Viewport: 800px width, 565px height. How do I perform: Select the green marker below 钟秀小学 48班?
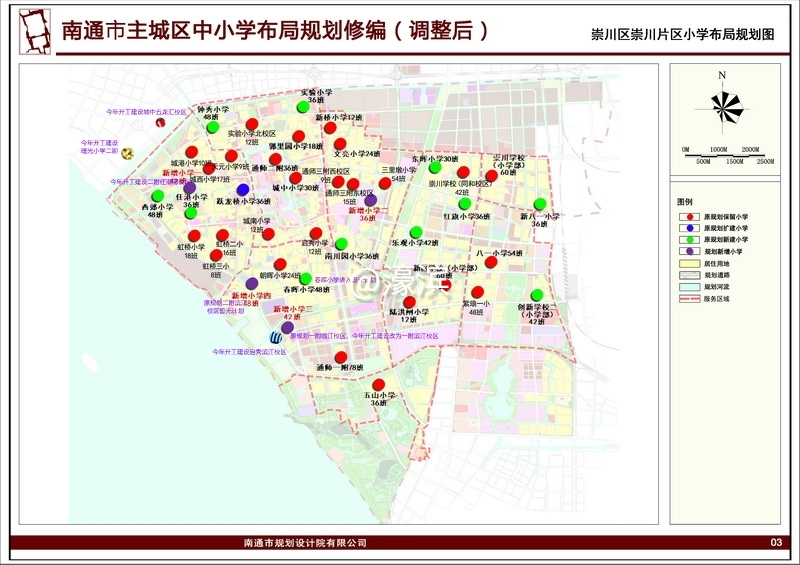coord(213,127)
